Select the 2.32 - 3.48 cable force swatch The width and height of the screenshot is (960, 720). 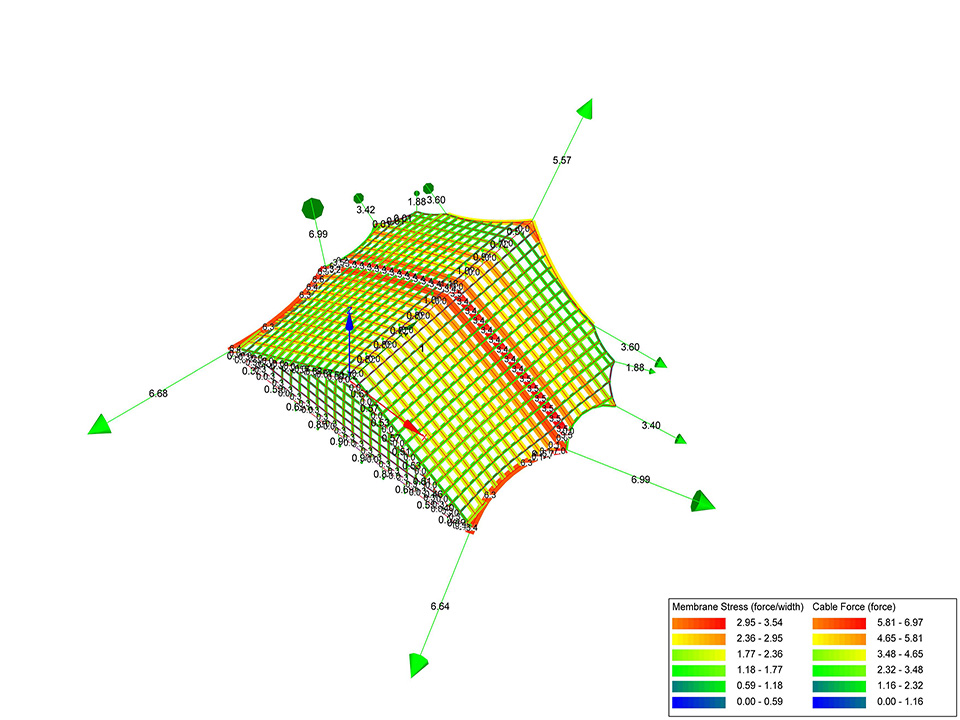[x=838, y=670]
